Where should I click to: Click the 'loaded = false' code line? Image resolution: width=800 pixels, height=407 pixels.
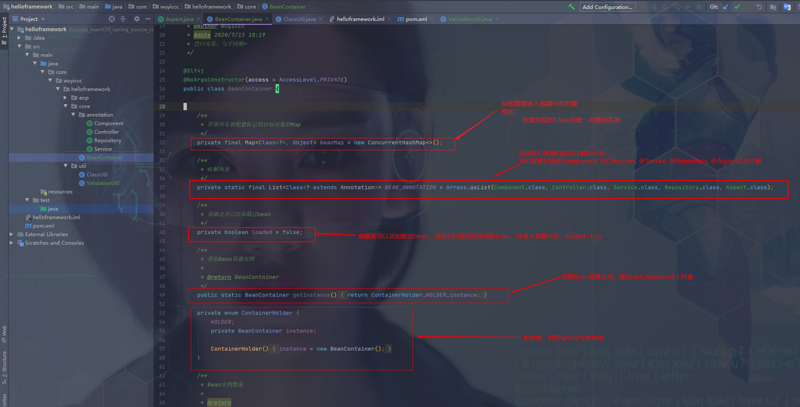[x=249, y=232]
